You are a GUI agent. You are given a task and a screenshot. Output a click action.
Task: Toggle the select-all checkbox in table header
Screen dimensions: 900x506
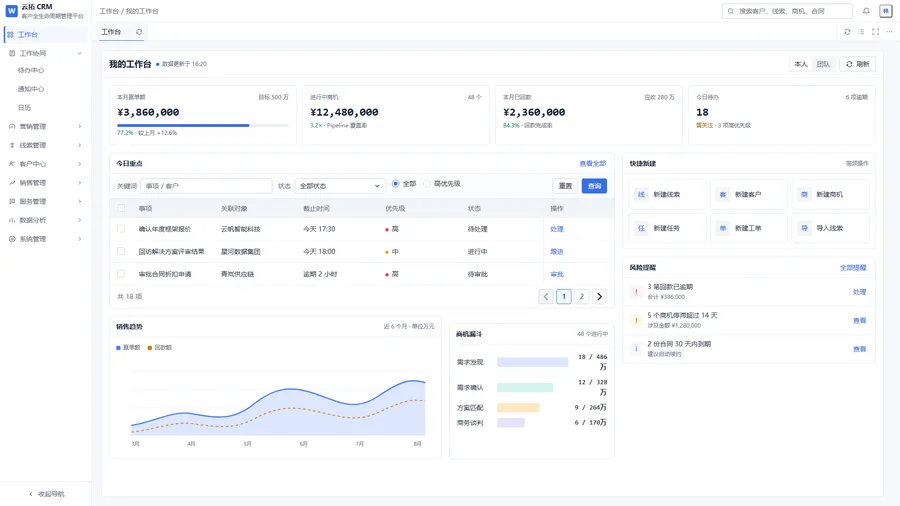[x=121, y=208]
